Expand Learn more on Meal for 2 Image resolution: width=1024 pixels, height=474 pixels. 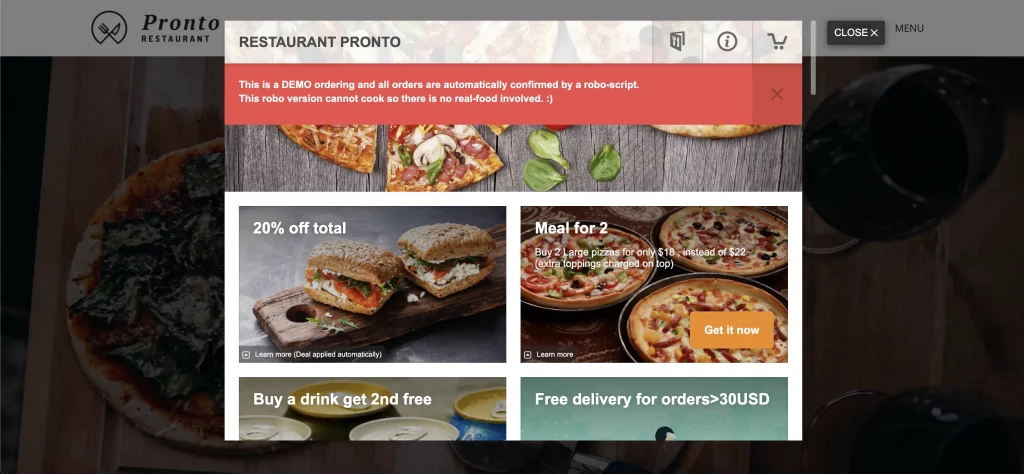(x=549, y=355)
